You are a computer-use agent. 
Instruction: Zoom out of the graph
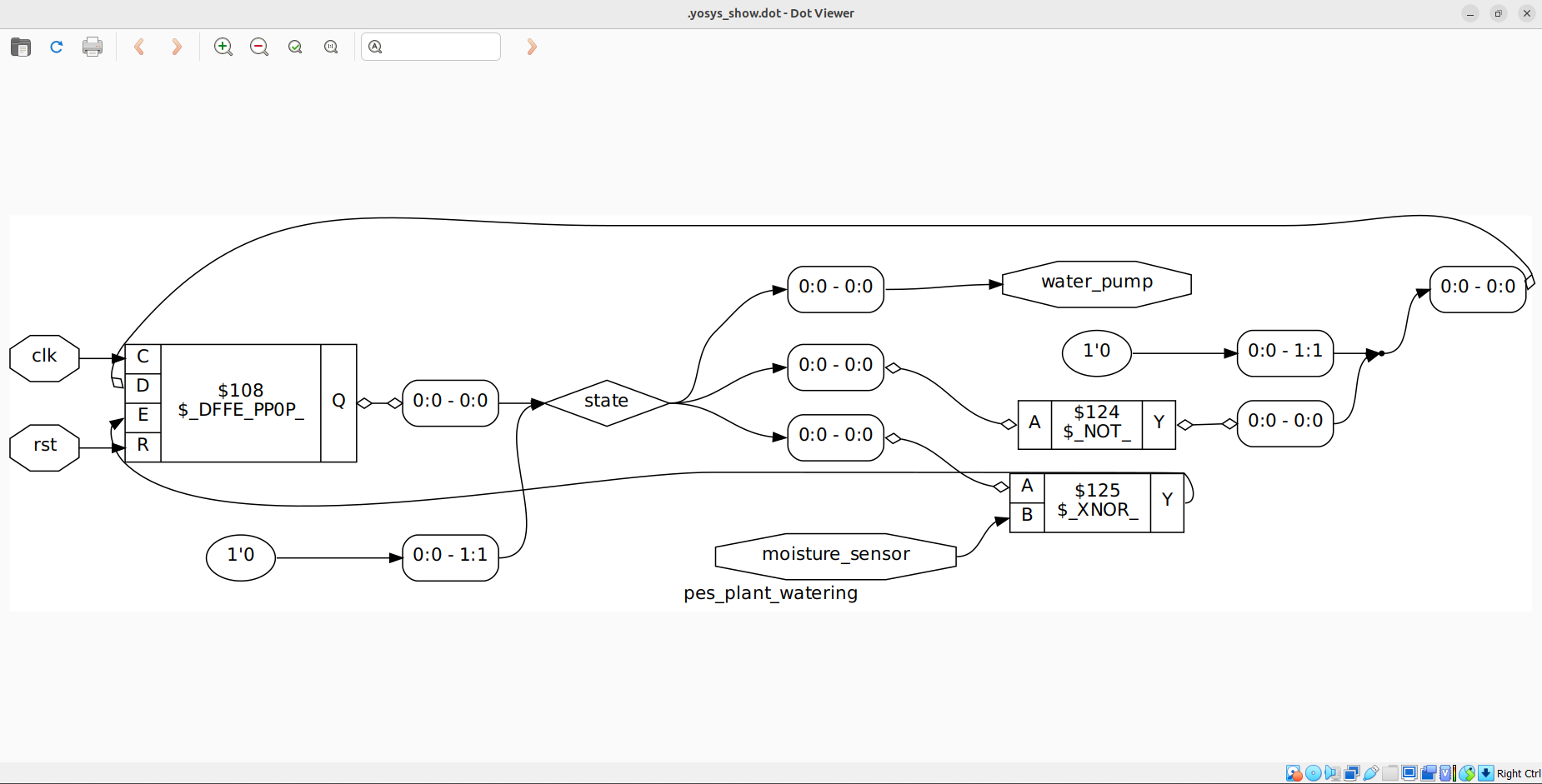point(259,47)
